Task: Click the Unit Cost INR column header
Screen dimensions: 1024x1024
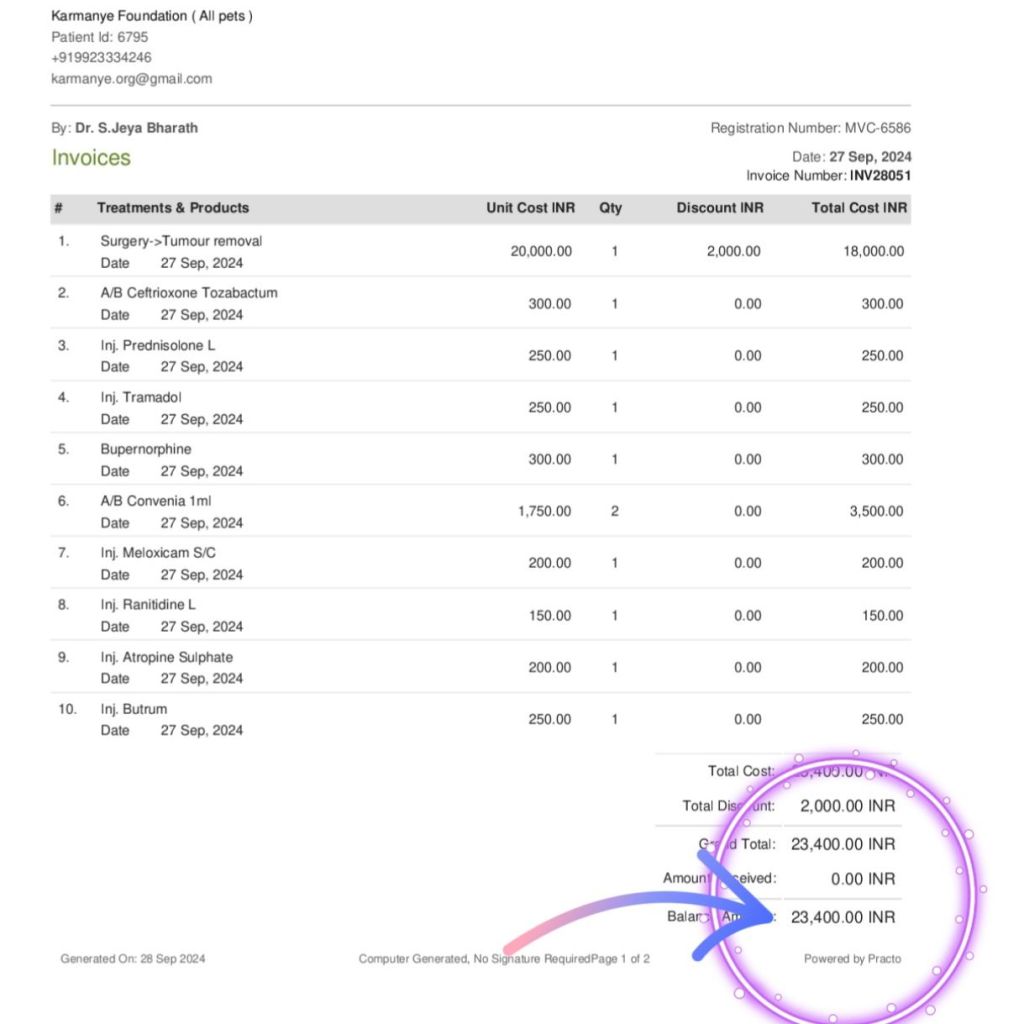Action: pyautogui.click(x=530, y=208)
